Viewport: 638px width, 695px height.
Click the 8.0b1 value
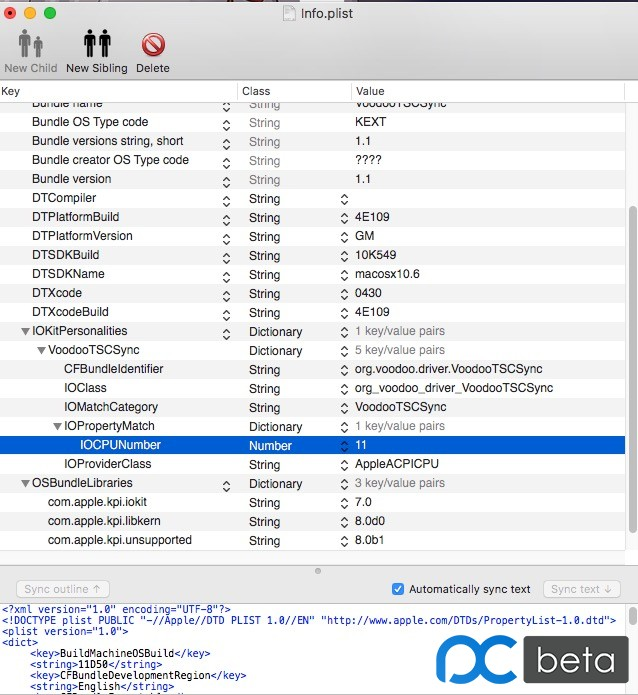pos(369,540)
